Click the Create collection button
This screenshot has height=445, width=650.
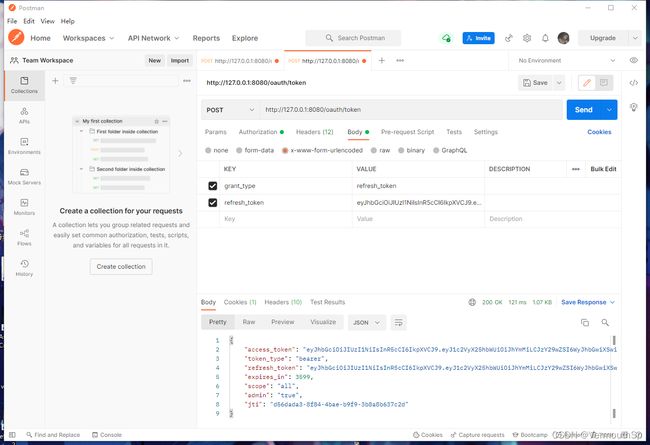[x=121, y=266]
